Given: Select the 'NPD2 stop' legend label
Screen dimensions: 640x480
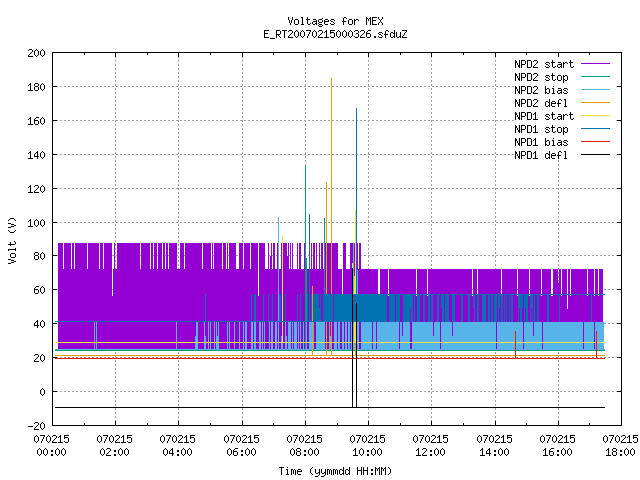Looking at the screenshot, I should 541,77.
